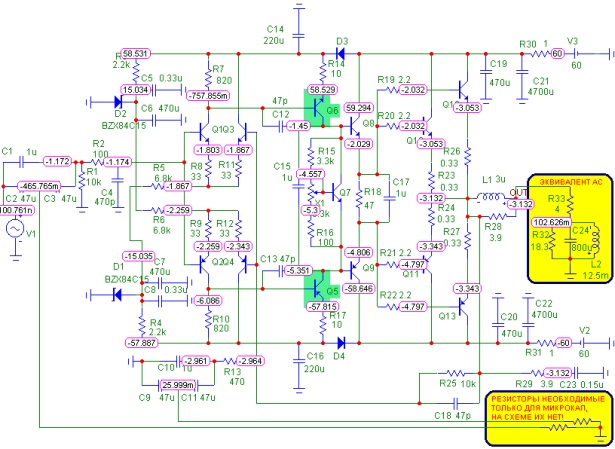Select transistor Q13 symbol
This screenshot has width=615, height=449.
pos(464,307)
